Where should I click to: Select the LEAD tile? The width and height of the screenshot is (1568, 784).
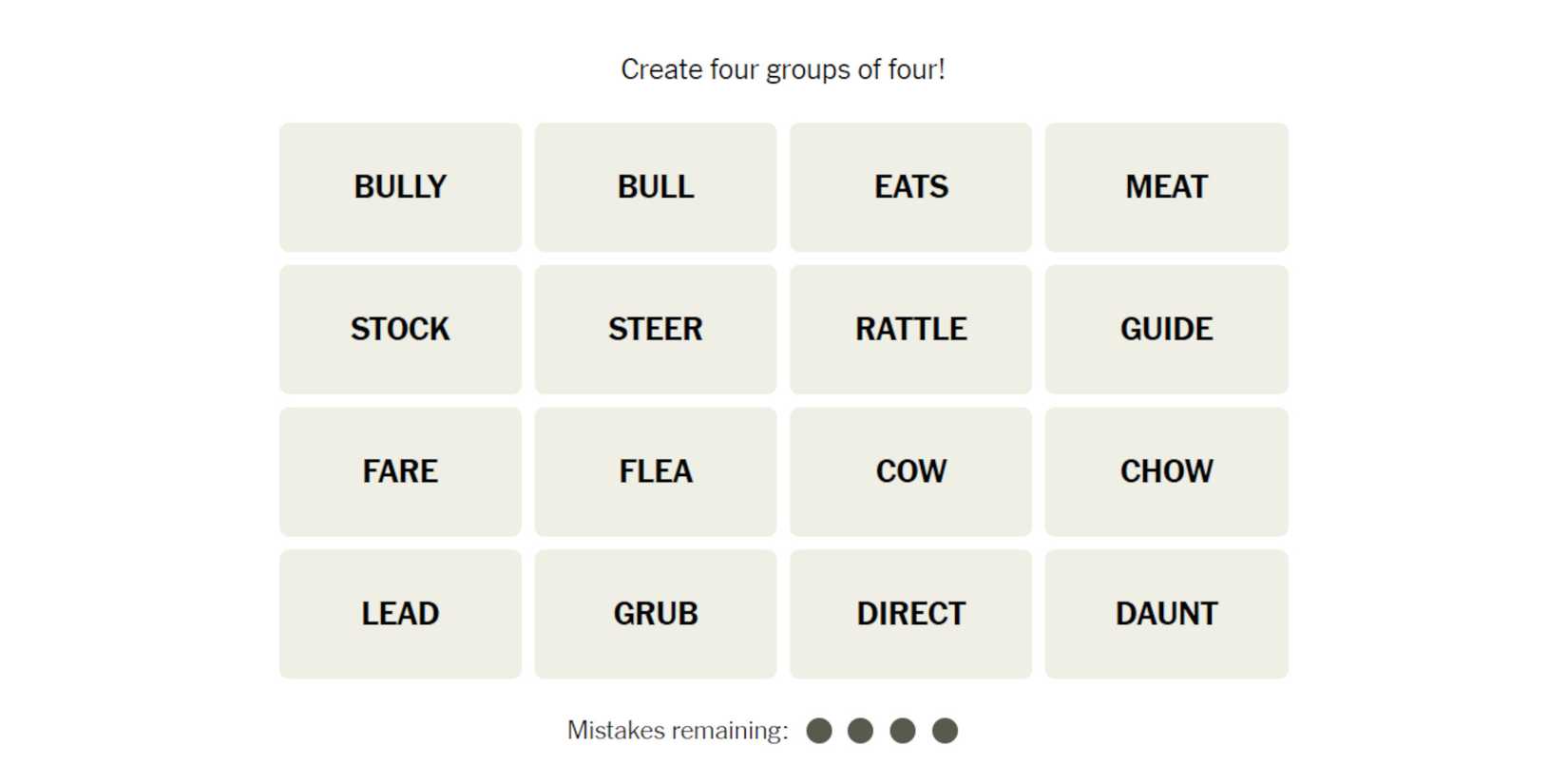click(x=400, y=614)
